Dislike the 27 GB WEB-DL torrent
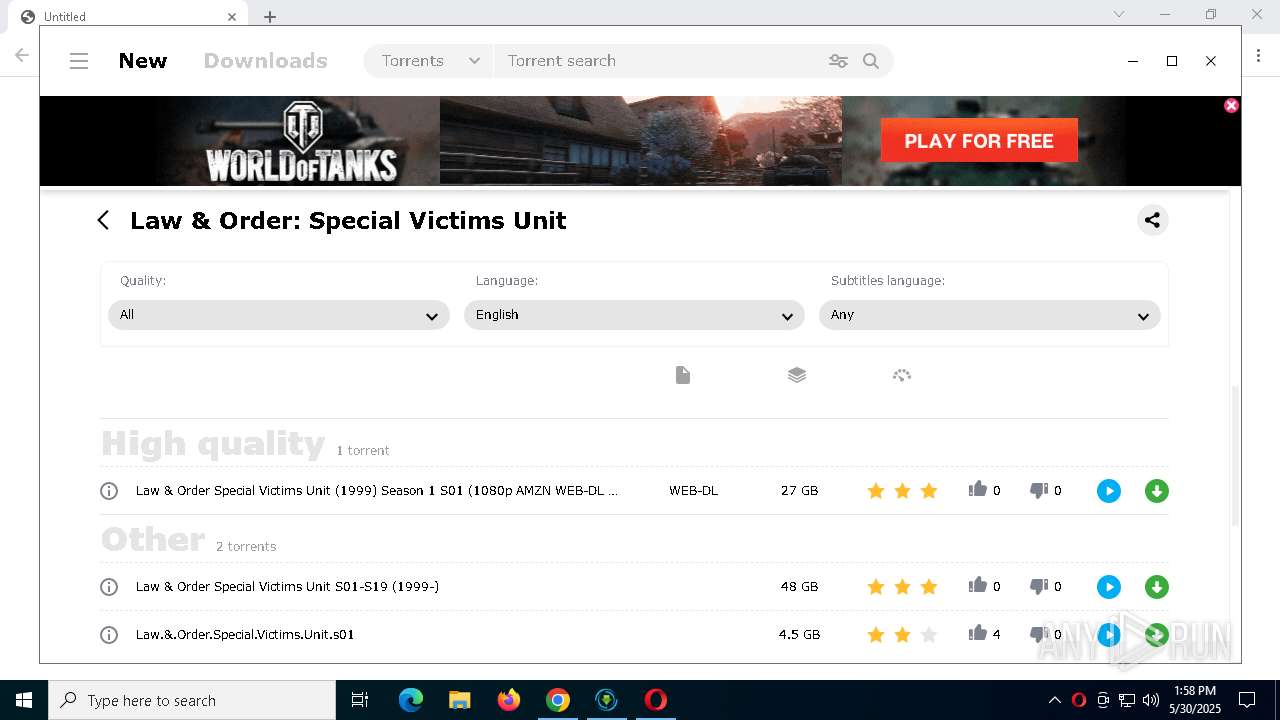Image resolution: width=1280 pixels, height=720 pixels. [1039, 490]
